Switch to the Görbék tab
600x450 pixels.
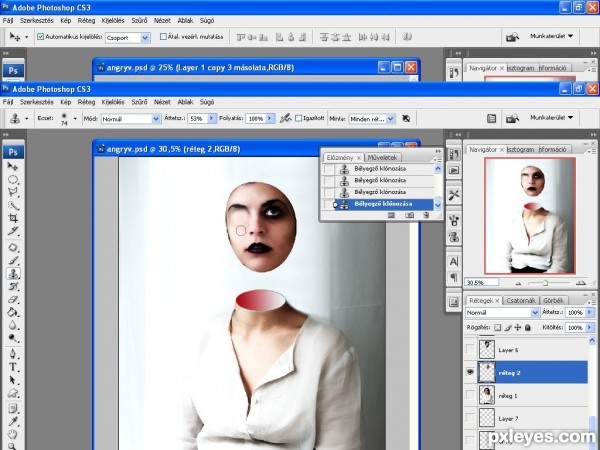coord(553,300)
